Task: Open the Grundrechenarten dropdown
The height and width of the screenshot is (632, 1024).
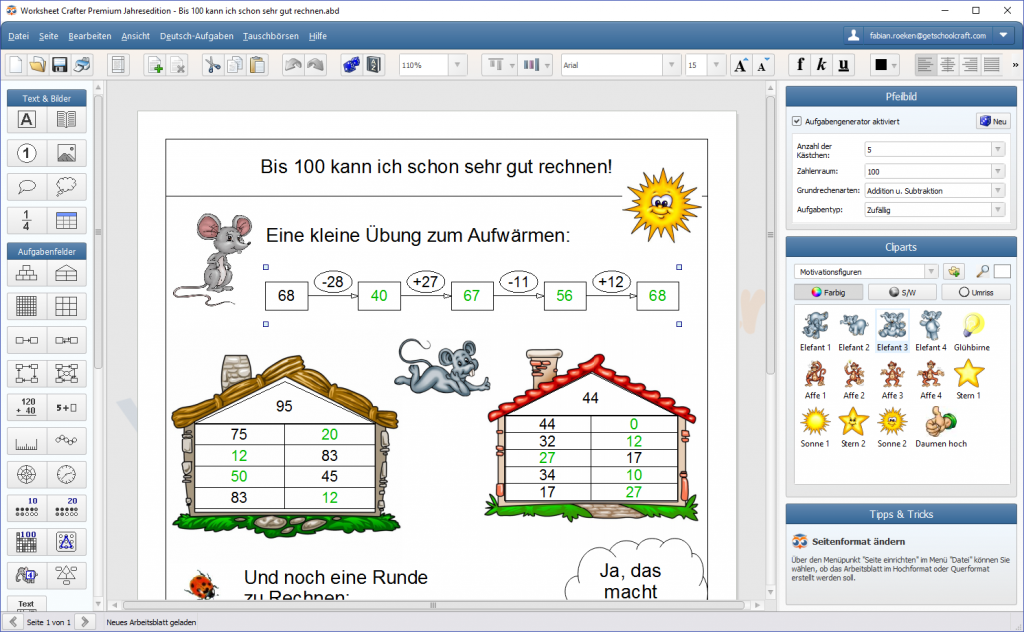Action: (997, 190)
